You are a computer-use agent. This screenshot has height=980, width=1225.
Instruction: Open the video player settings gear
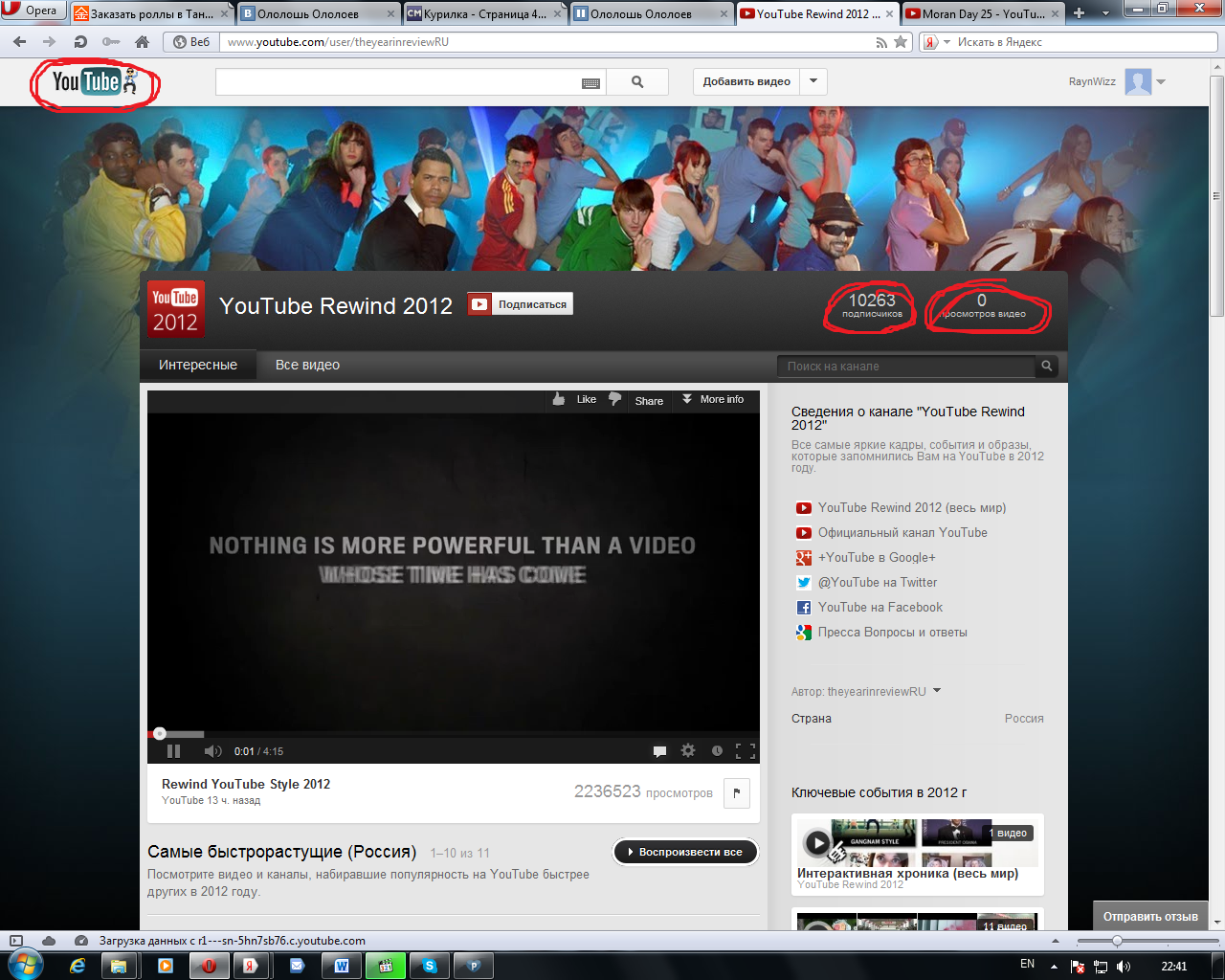(x=688, y=751)
